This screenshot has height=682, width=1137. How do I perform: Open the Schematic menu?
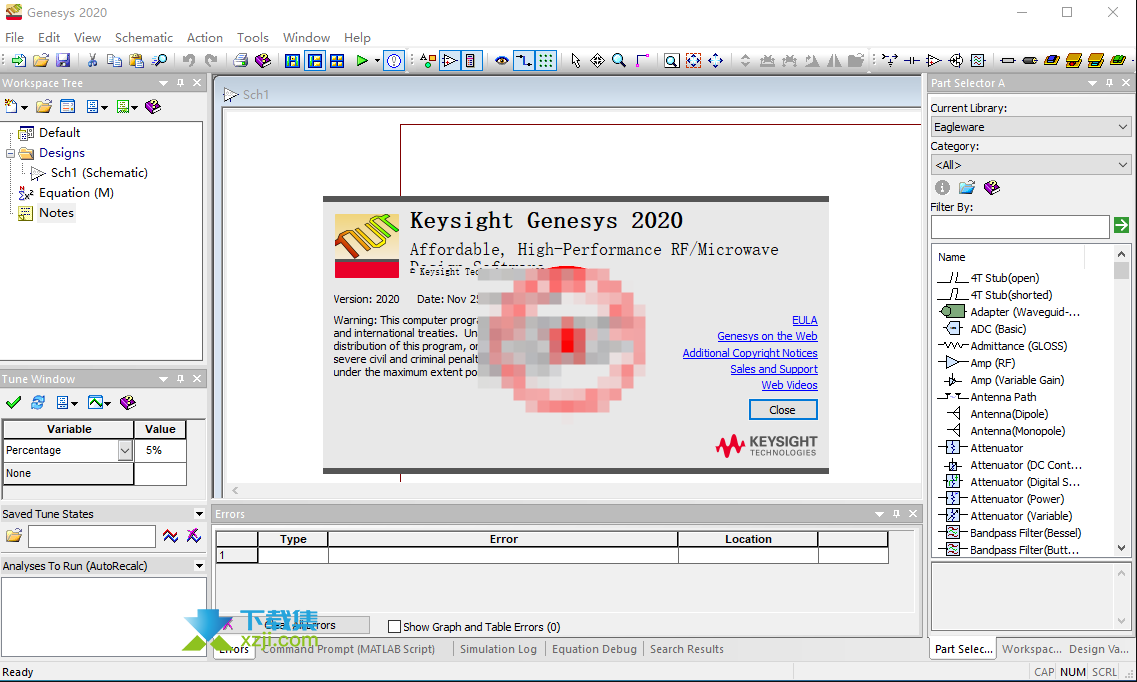tap(144, 38)
